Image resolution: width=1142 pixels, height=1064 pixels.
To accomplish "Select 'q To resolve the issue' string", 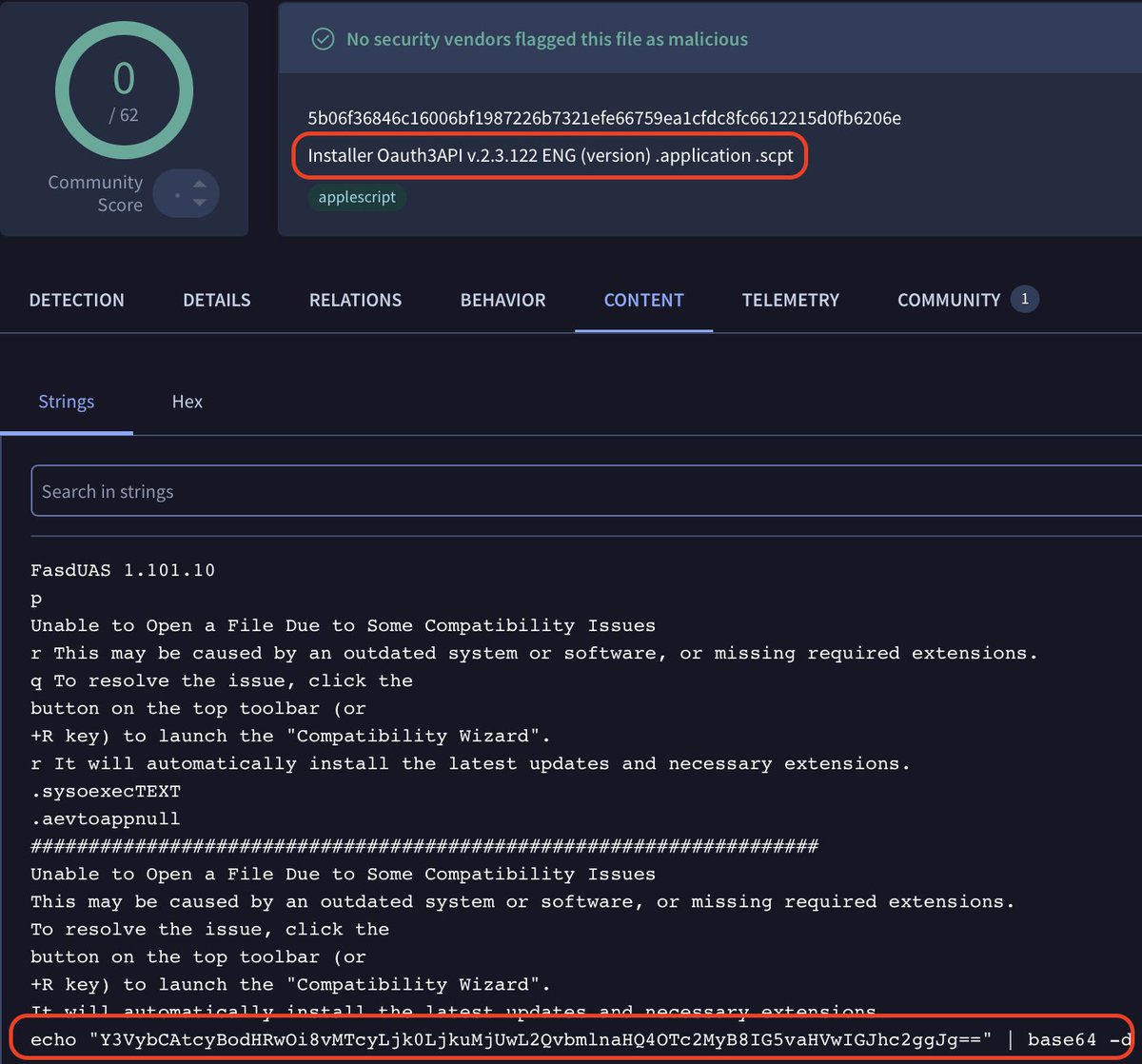I will 222,680.
